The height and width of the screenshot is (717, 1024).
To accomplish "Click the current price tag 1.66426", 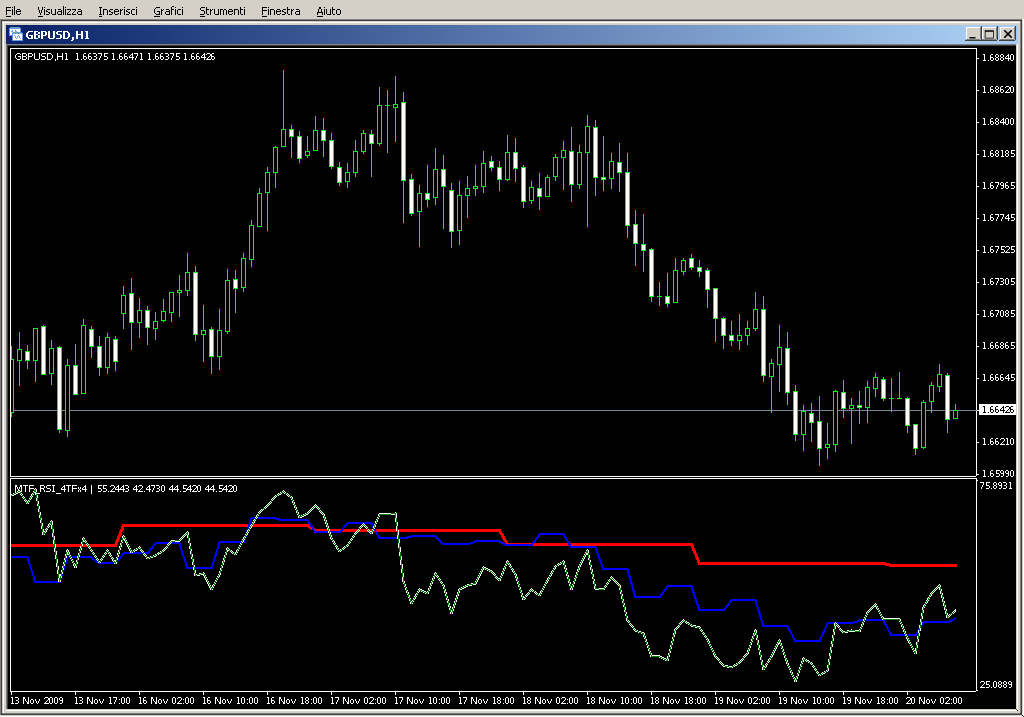I will point(997,410).
